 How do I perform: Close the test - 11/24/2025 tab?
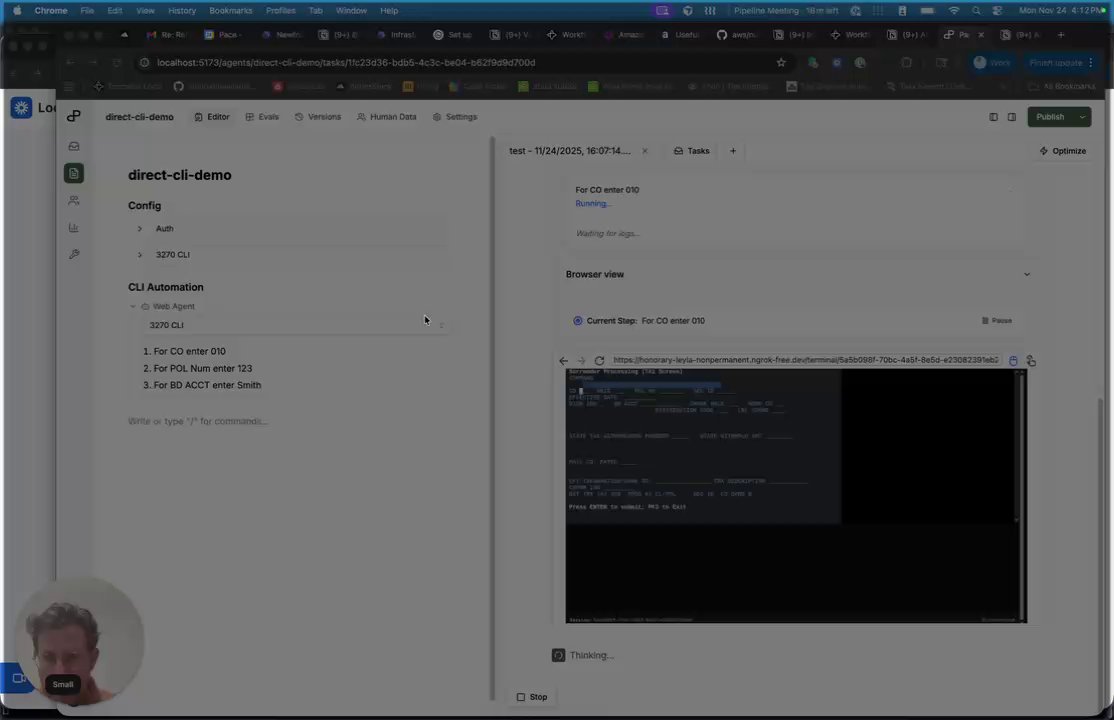(x=644, y=151)
